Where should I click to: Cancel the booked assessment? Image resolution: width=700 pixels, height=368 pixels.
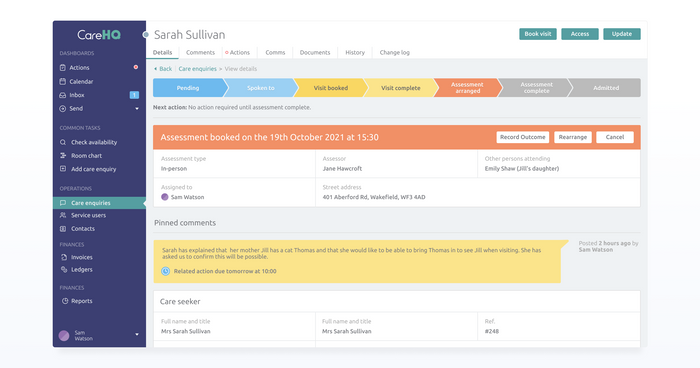615,137
